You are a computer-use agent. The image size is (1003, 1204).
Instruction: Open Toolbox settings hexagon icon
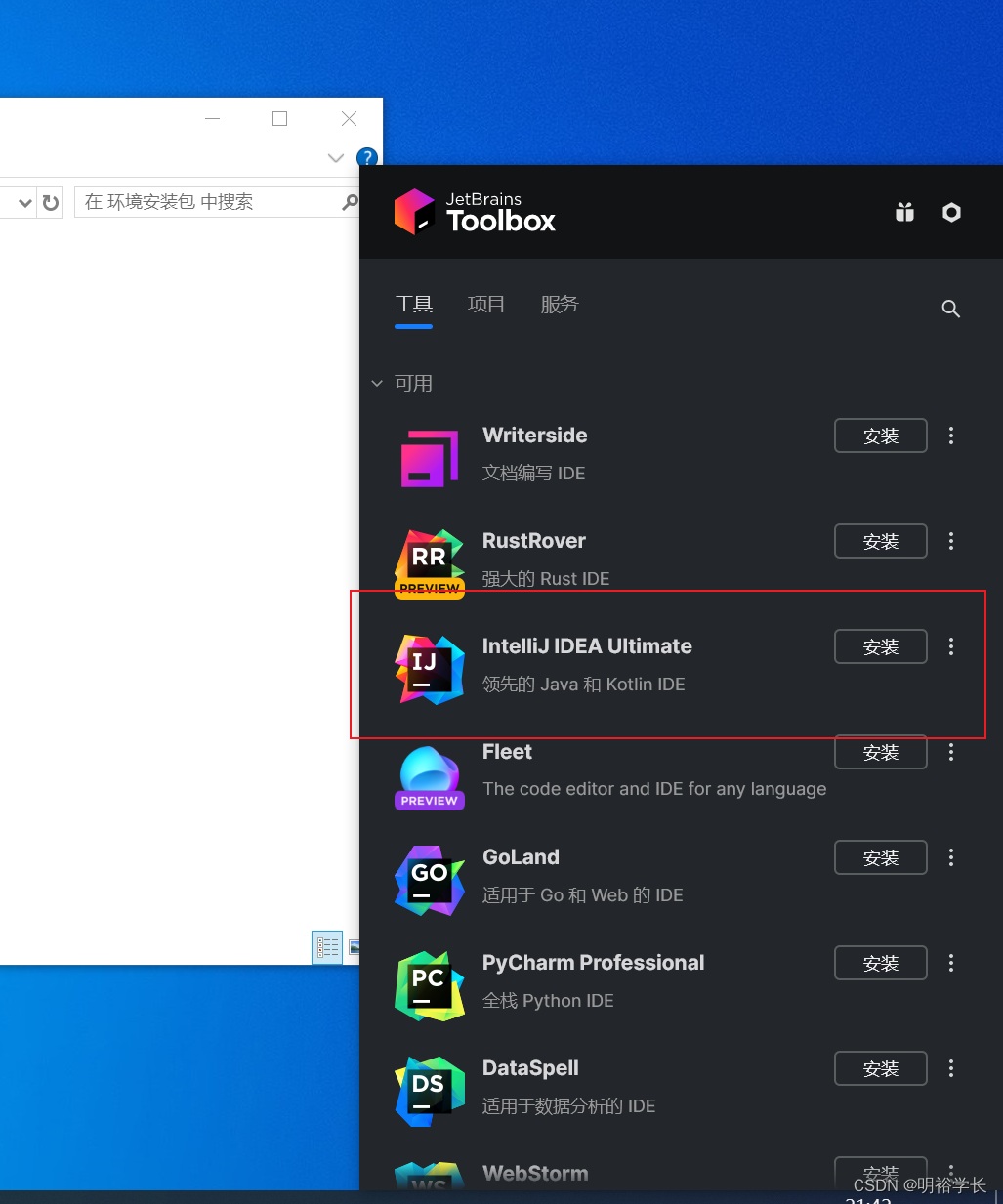coord(951,212)
